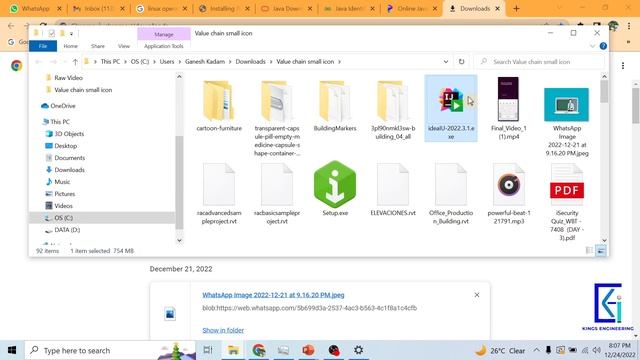640x360 pixels.
Task: Open File Explorer from taskbar
Action: point(233,350)
